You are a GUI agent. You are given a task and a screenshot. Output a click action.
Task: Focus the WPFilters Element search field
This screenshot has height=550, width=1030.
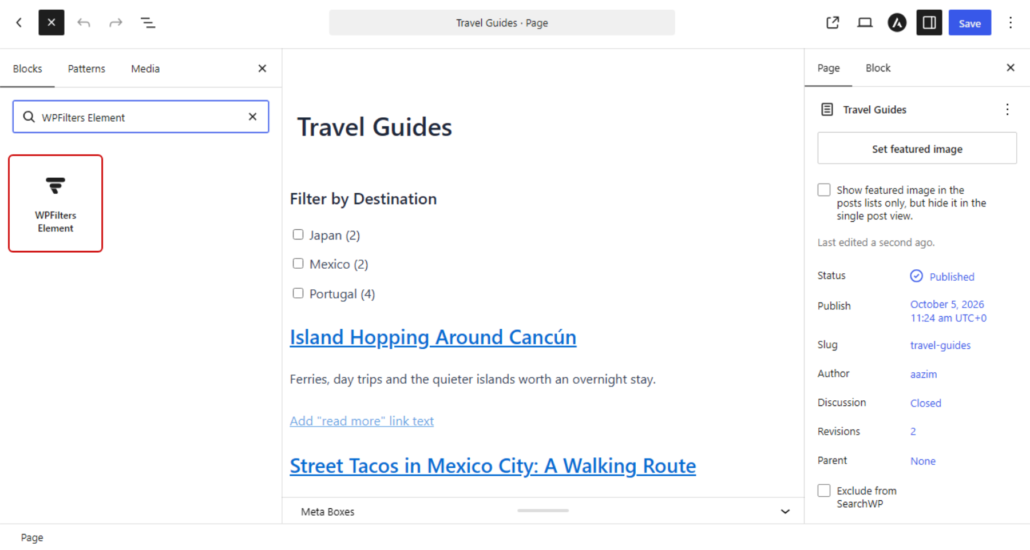(x=141, y=117)
